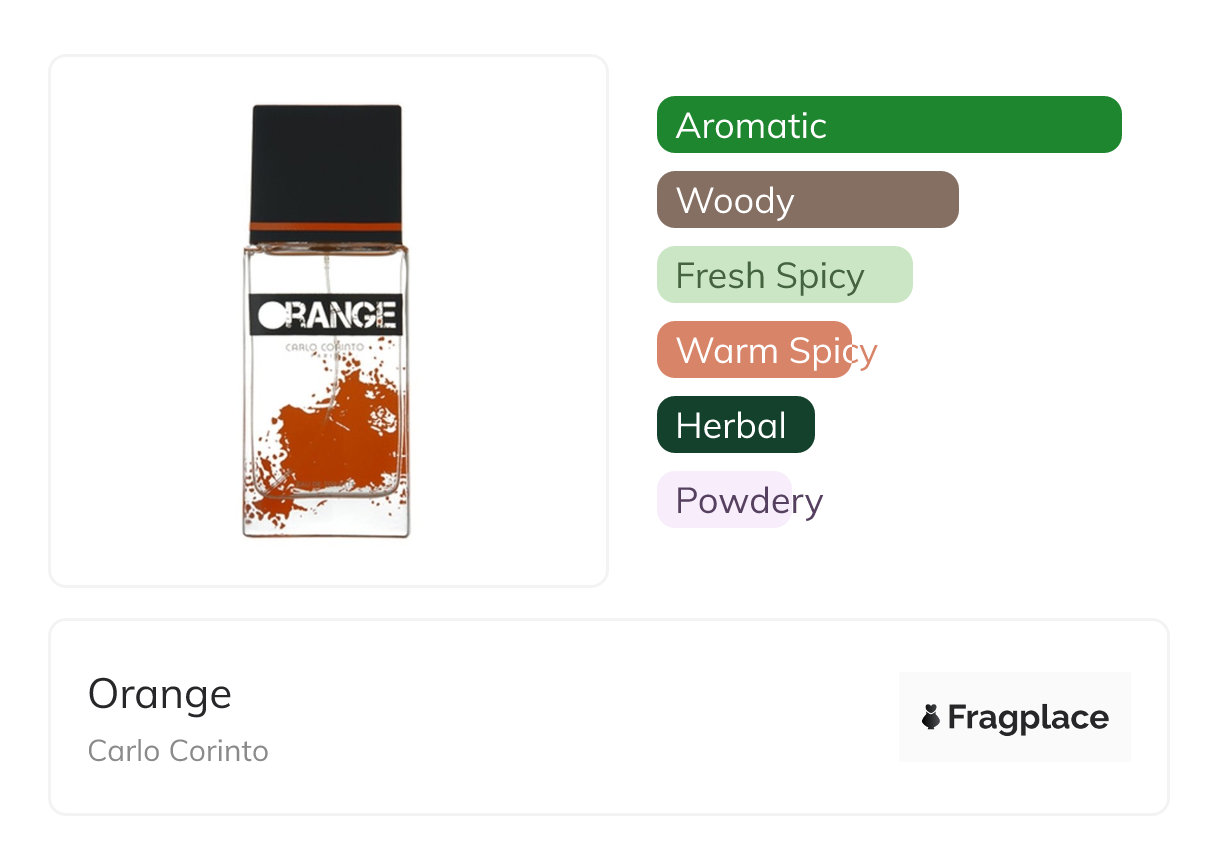Viewport: 1218px width, 864px height.
Task: Click the Fragplace perfume bottle logo icon
Action: pos(931,717)
